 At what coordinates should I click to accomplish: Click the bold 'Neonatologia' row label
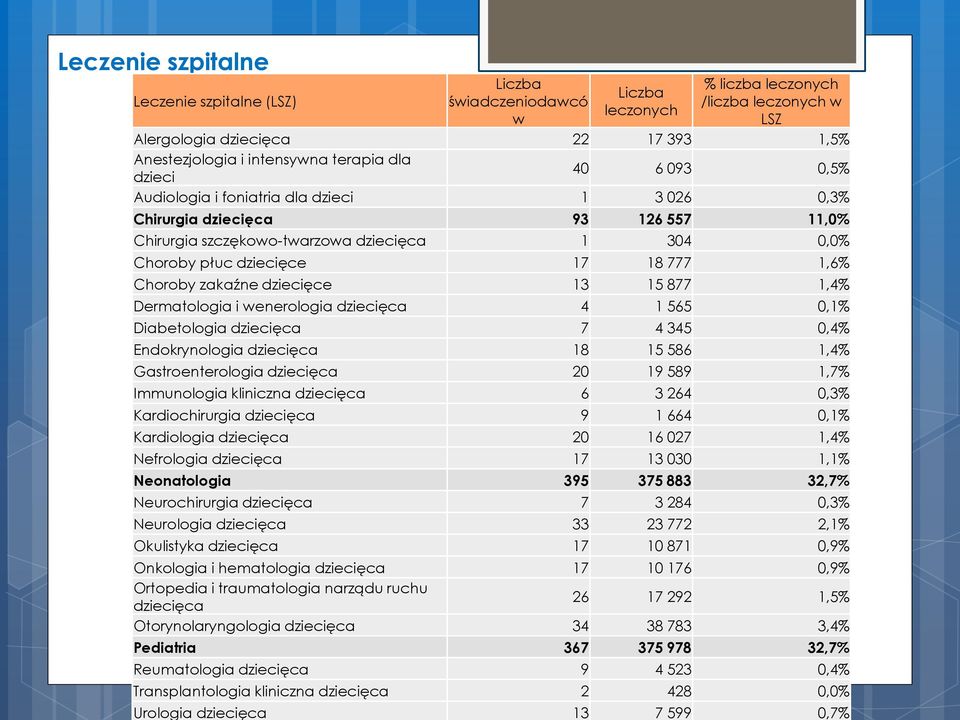182,481
